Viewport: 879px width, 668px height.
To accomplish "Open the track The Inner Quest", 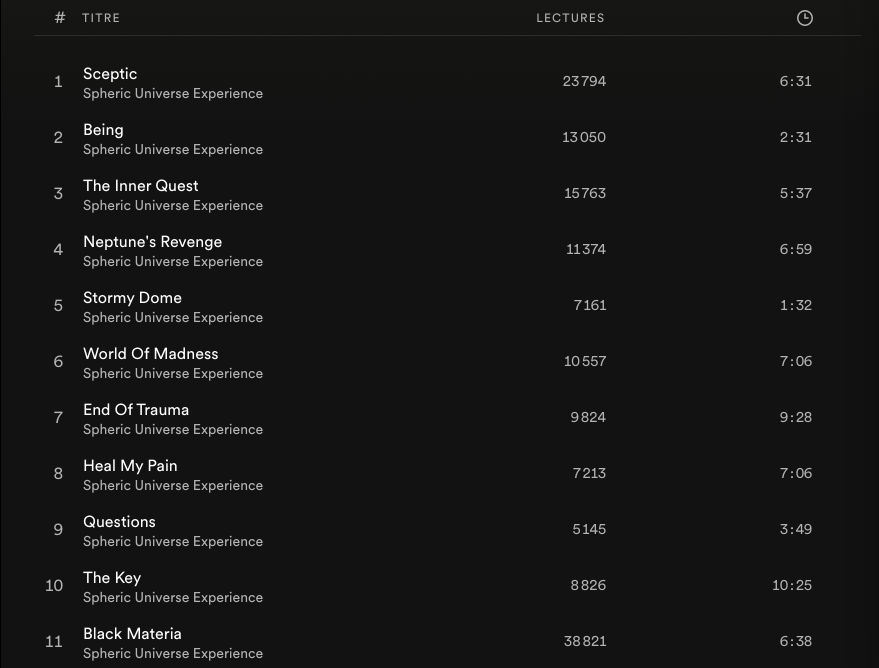I will tap(141, 186).
